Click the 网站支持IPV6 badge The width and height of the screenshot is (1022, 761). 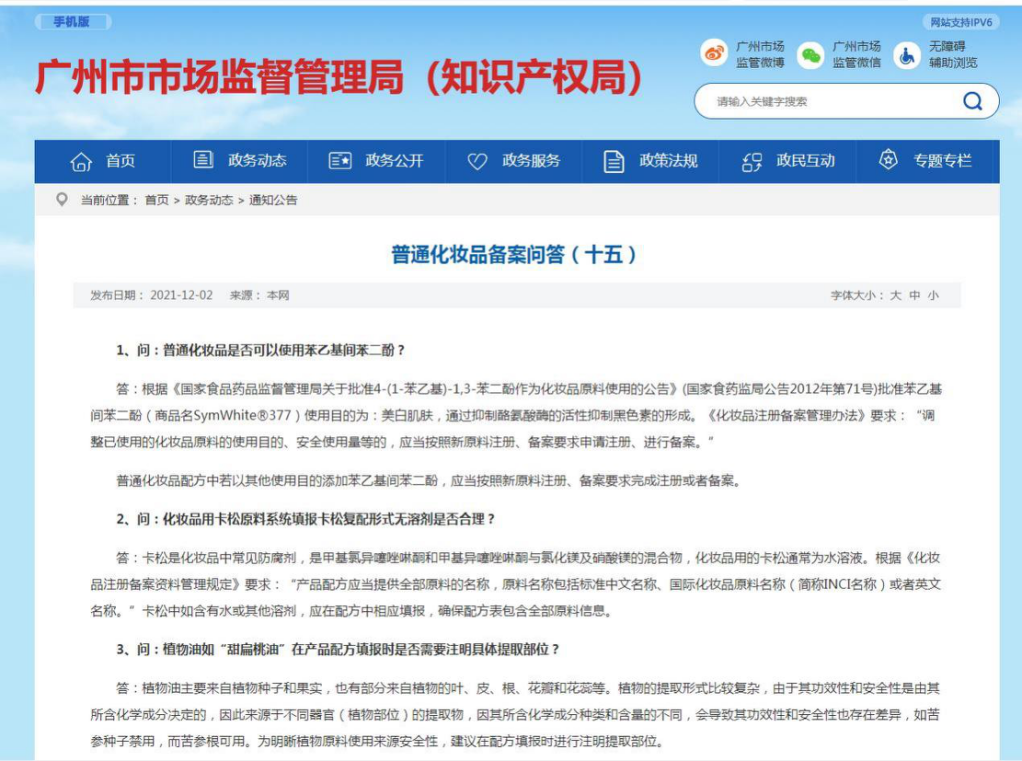[961, 22]
